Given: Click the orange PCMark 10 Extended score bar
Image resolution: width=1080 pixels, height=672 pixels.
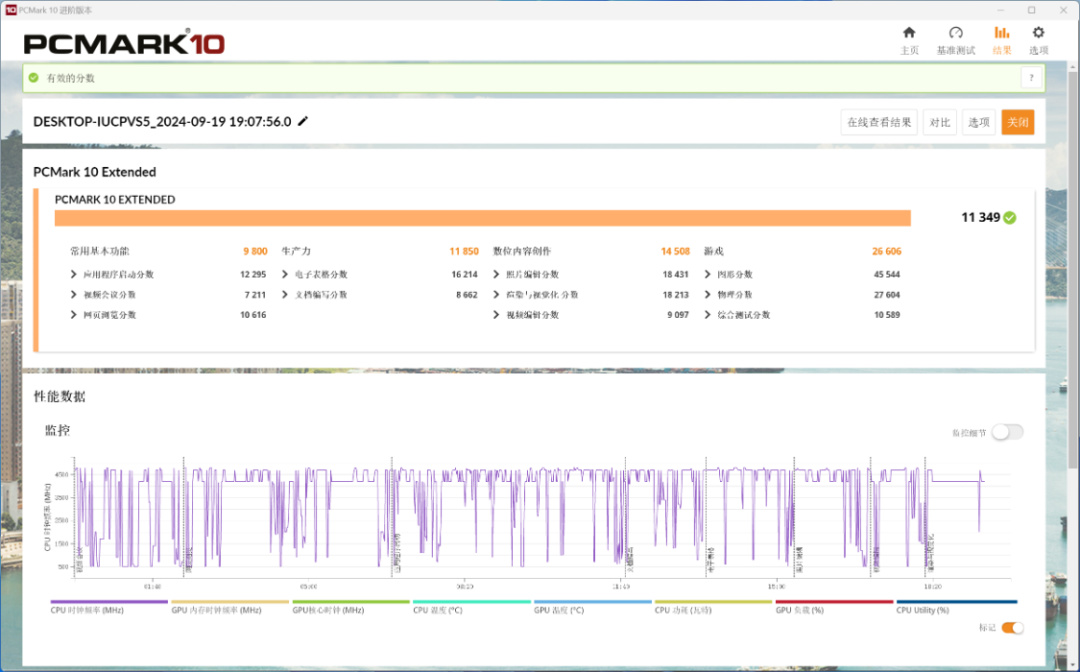Looking at the screenshot, I should coord(483,218).
